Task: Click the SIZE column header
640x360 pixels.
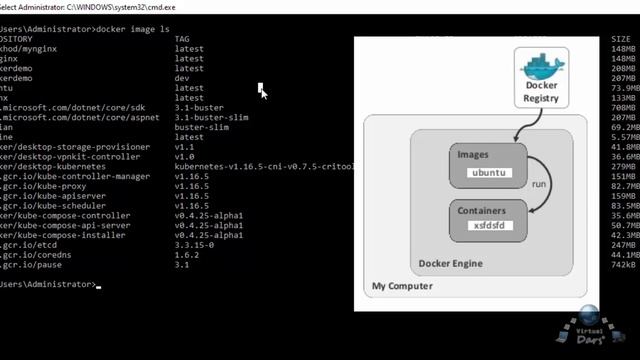Action: (x=621, y=39)
